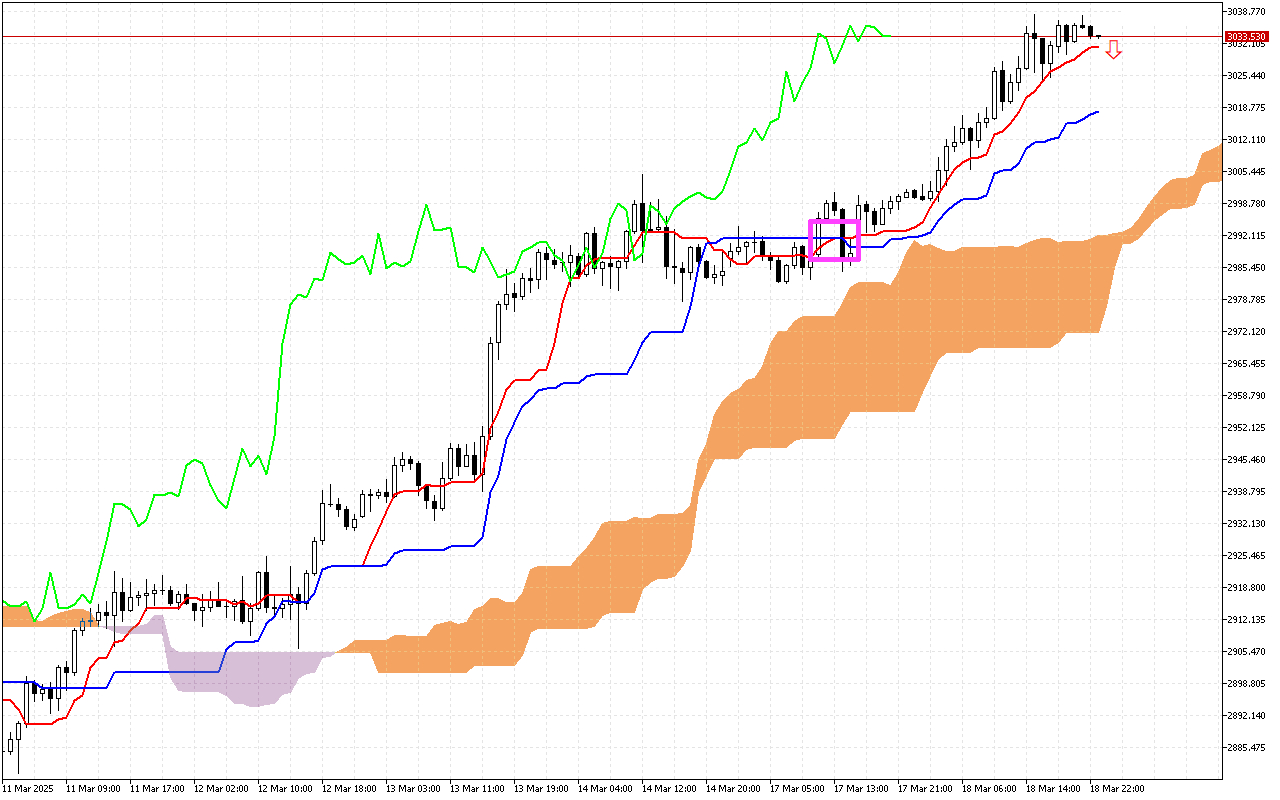This screenshot has width=1280, height=800.
Task: Click price level 2998.780 on the axis
Action: (x=1246, y=204)
